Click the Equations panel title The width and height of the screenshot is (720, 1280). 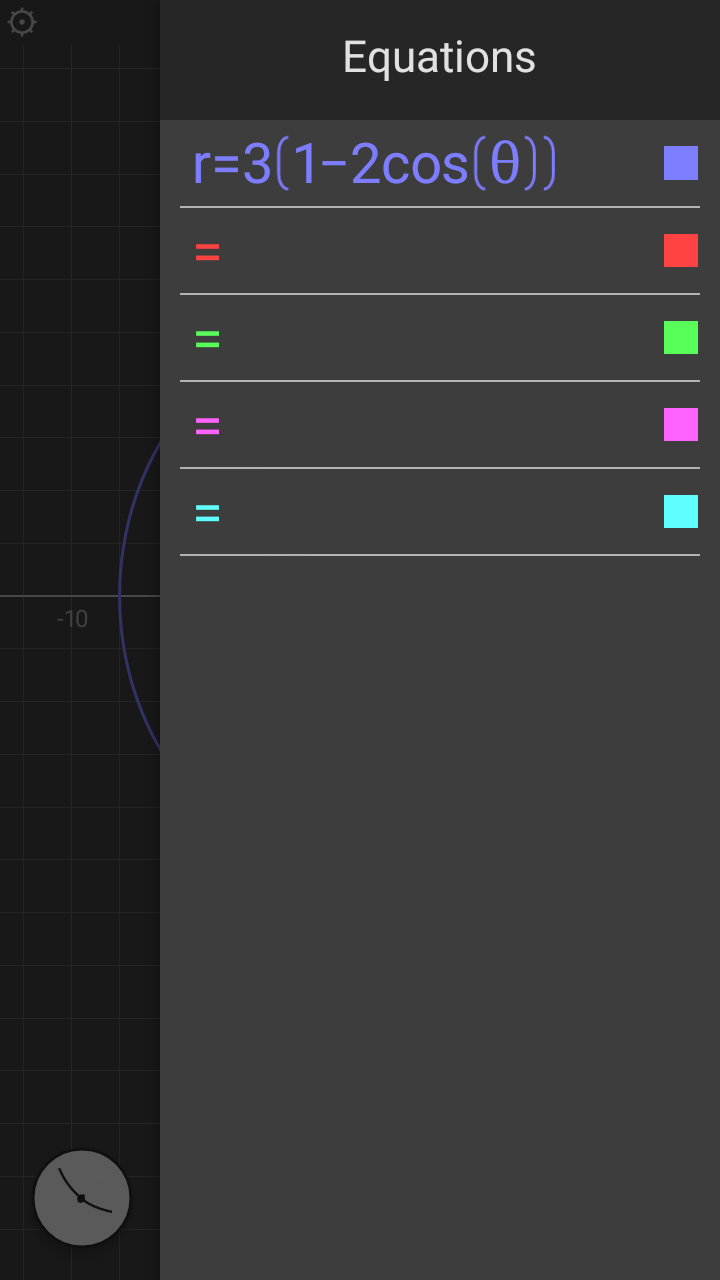pyautogui.click(x=439, y=58)
